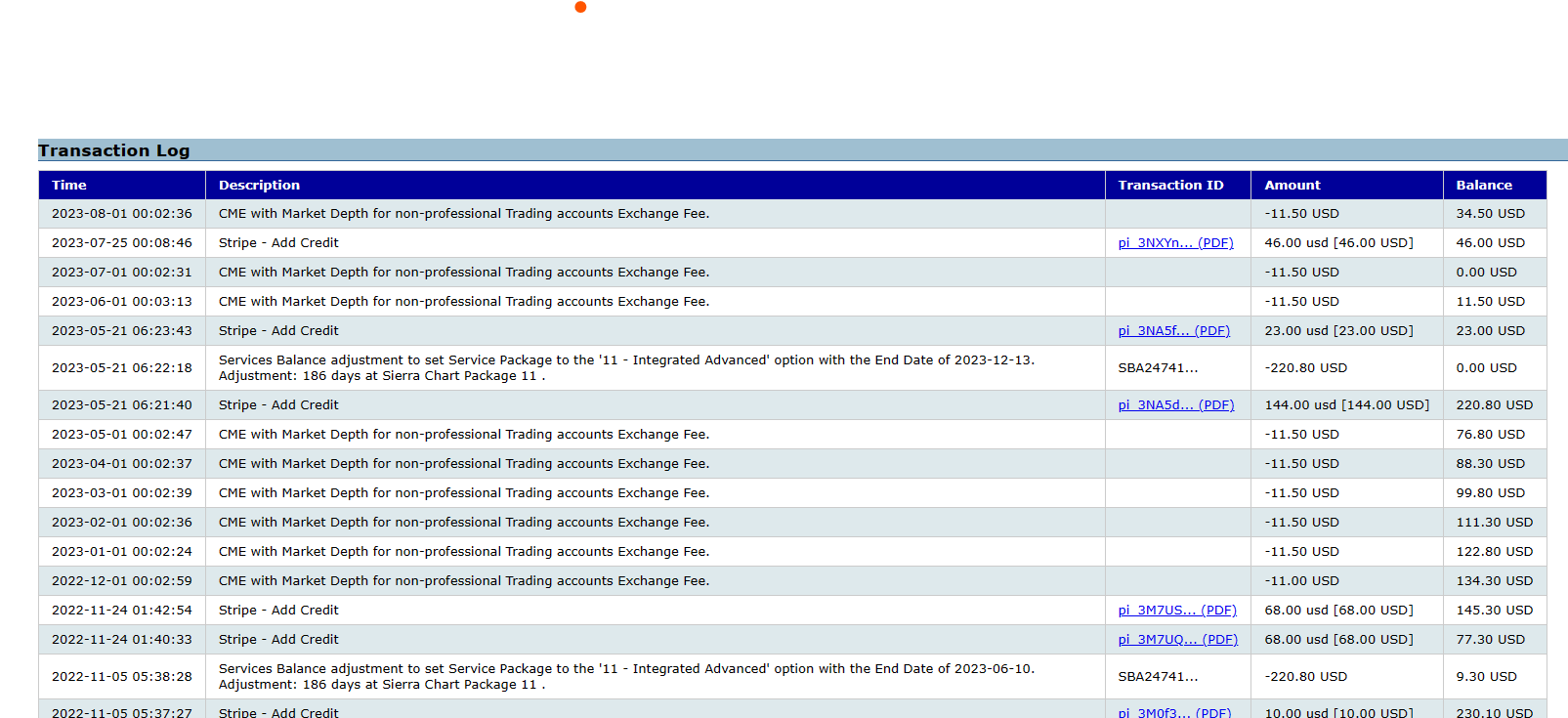This screenshot has height=718, width=1568.
Task: Click the amount 144.00 usd [144.00 USD]
Action: (x=1346, y=405)
